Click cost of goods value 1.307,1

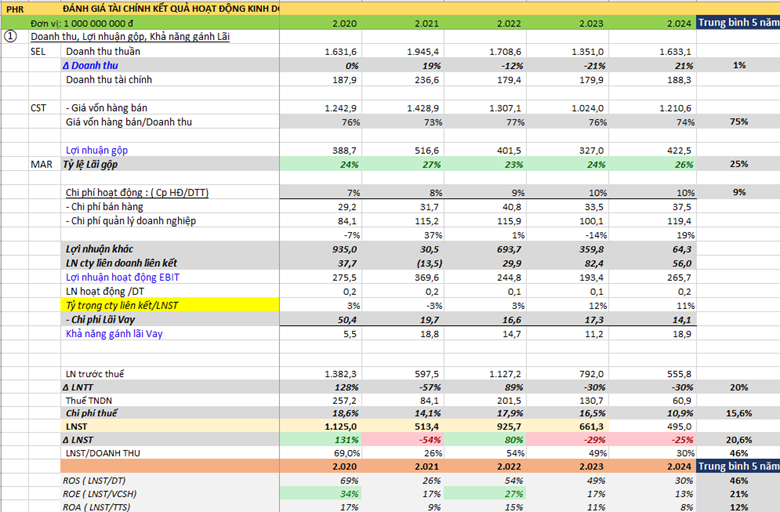pyautogui.click(x=505, y=108)
